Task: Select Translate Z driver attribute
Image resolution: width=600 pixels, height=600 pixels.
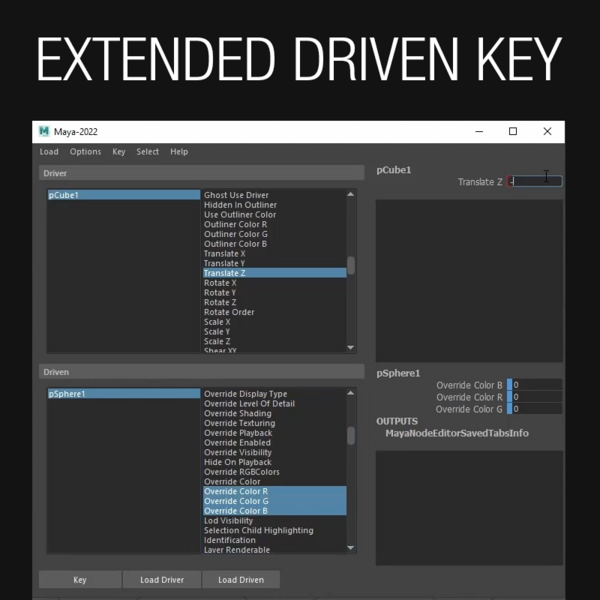Action: tap(275, 273)
